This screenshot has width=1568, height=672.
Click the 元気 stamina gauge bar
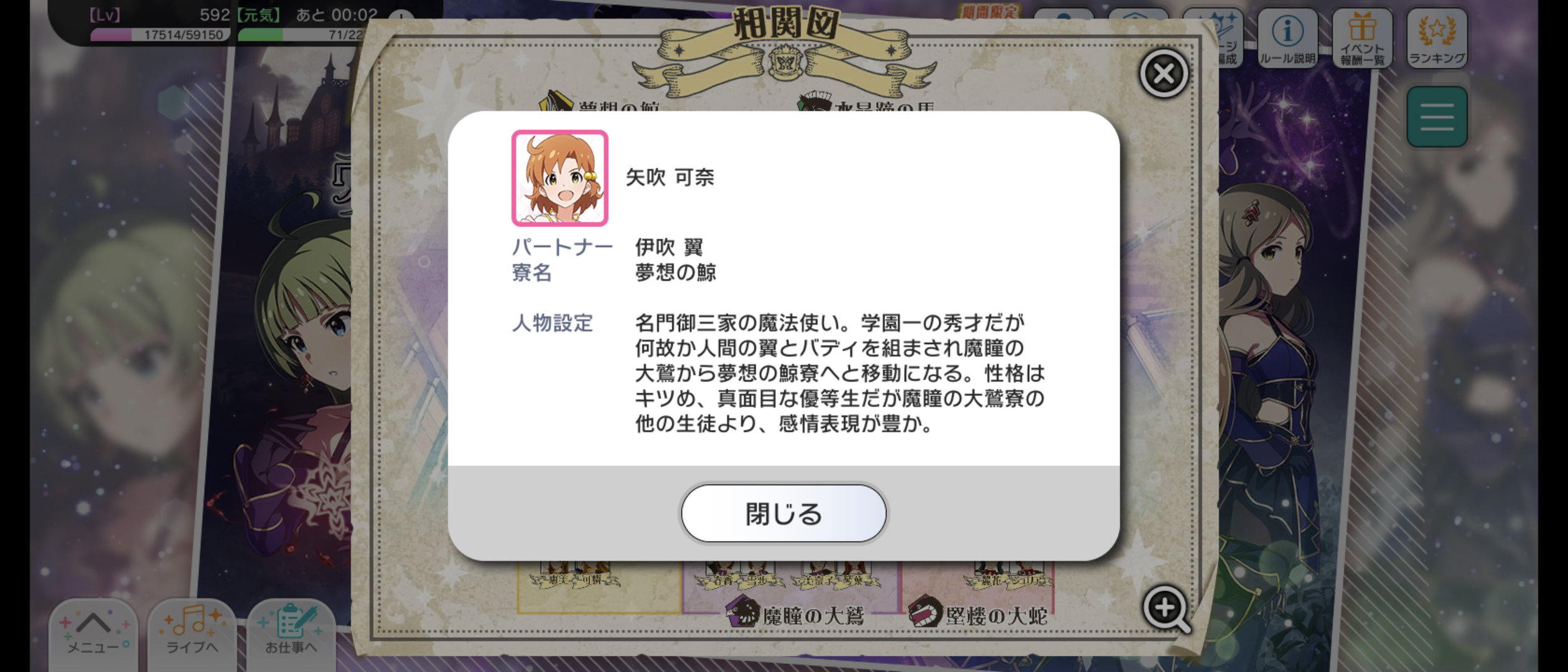300,35
